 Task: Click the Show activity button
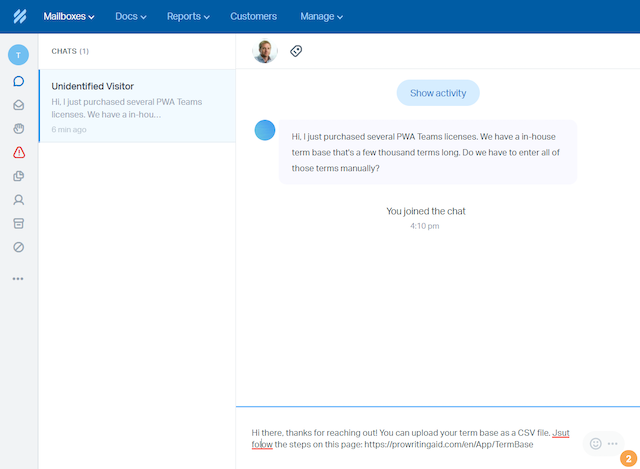click(x=438, y=93)
